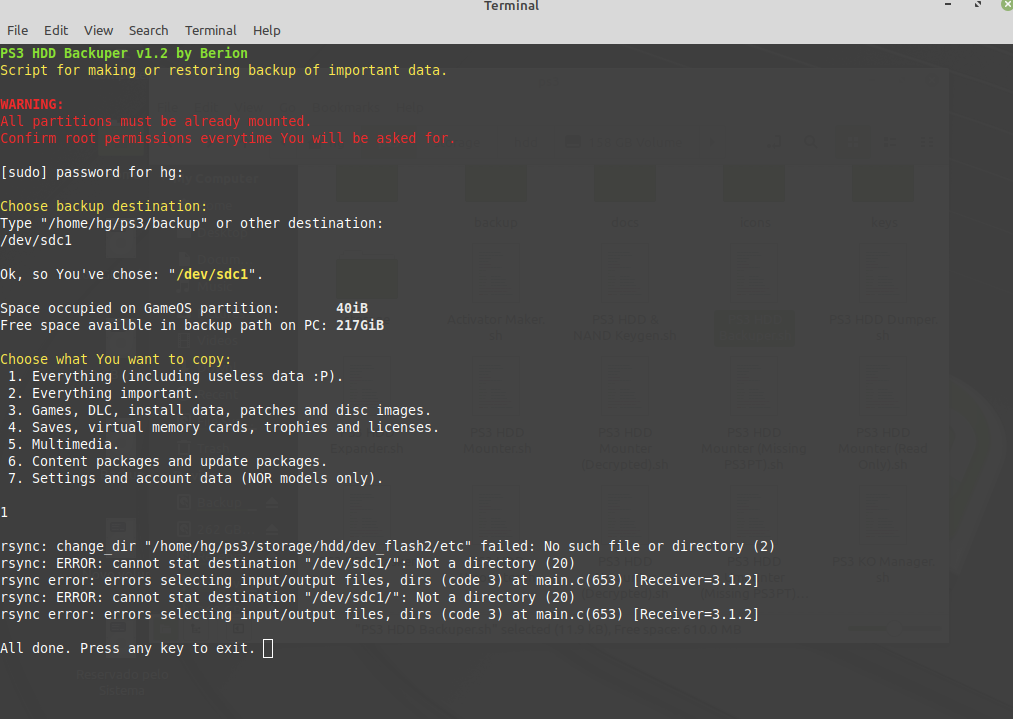Click the '40iB' space value
This screenshot has height=719, width=1013.
[x=352, y=308]
